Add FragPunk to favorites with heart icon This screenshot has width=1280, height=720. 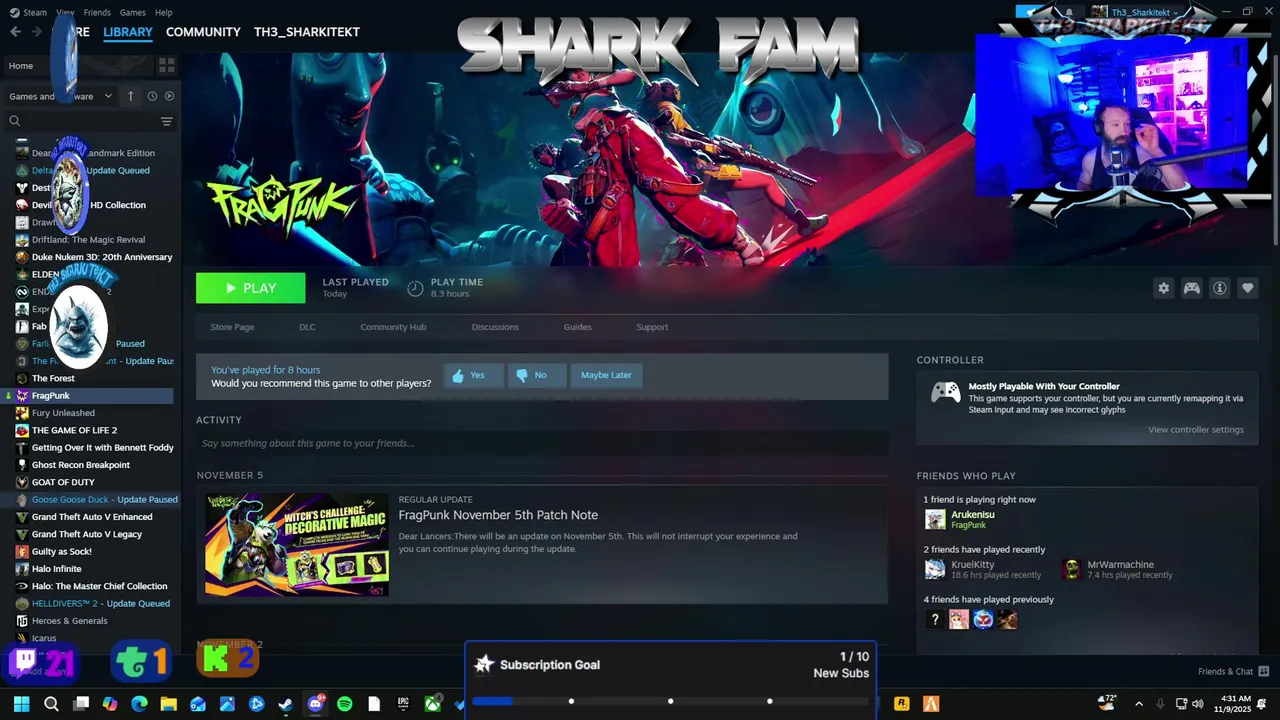pos(1248,288)
